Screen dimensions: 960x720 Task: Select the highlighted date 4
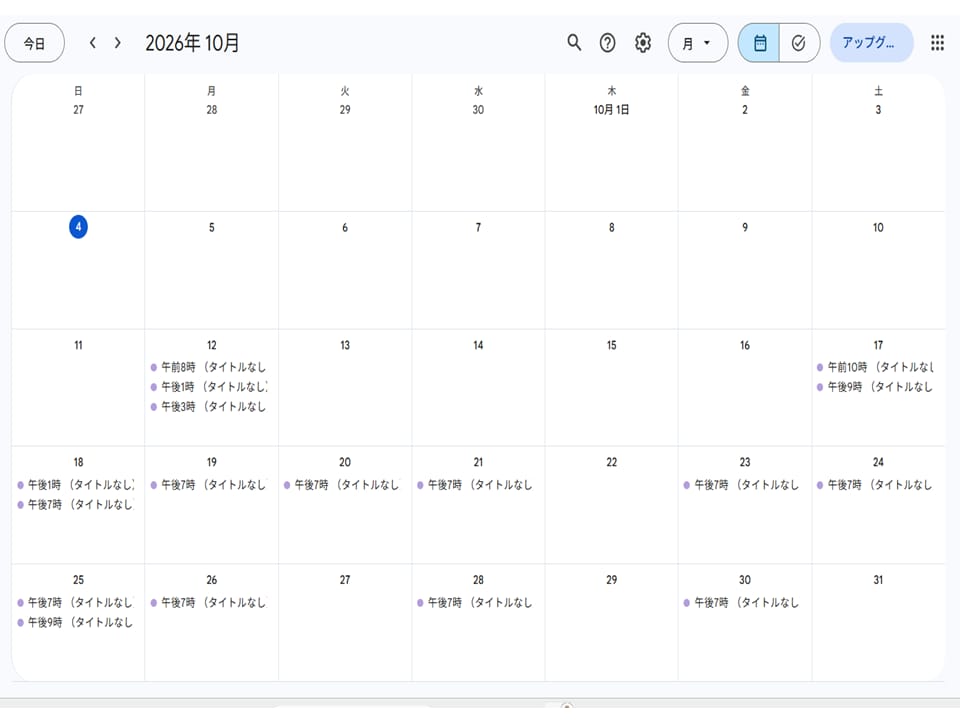(x=78, y=227)
